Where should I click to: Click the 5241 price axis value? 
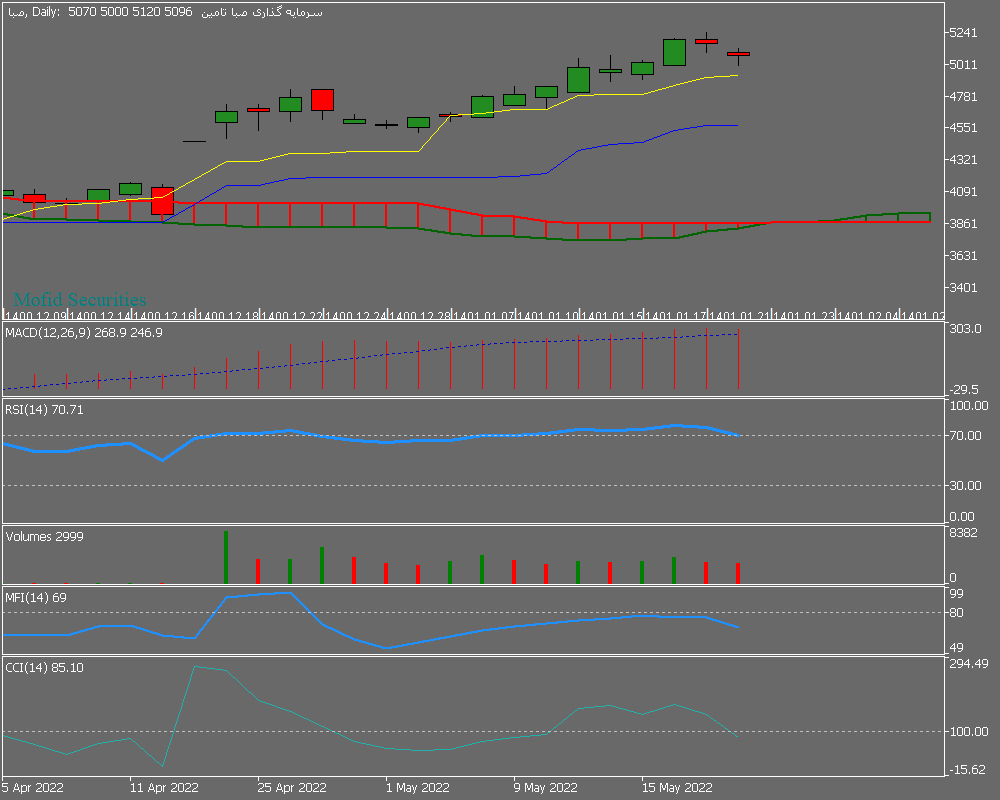(x=963, y=33)
